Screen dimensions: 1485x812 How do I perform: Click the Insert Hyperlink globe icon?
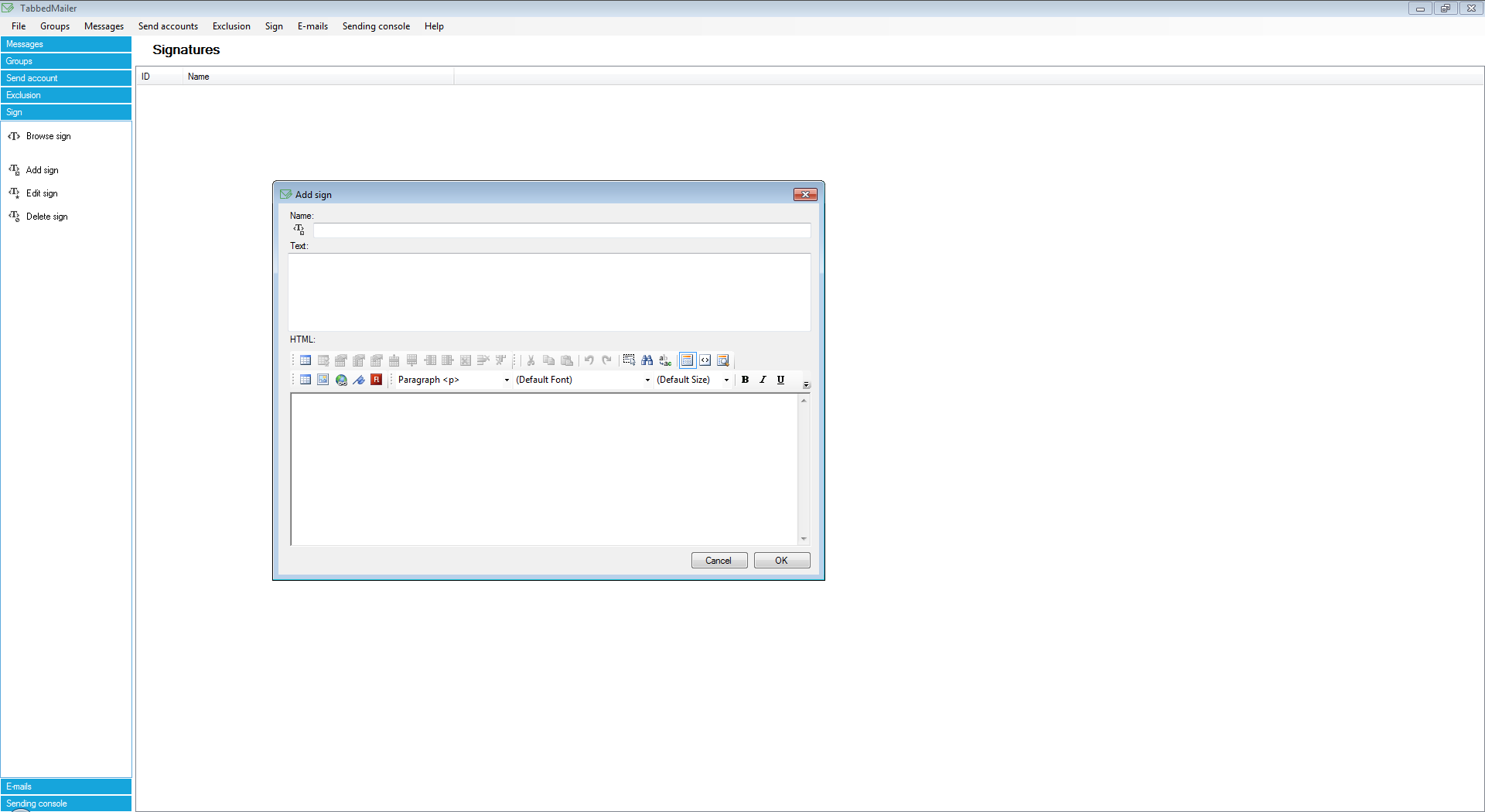click(x=341, y=380)
